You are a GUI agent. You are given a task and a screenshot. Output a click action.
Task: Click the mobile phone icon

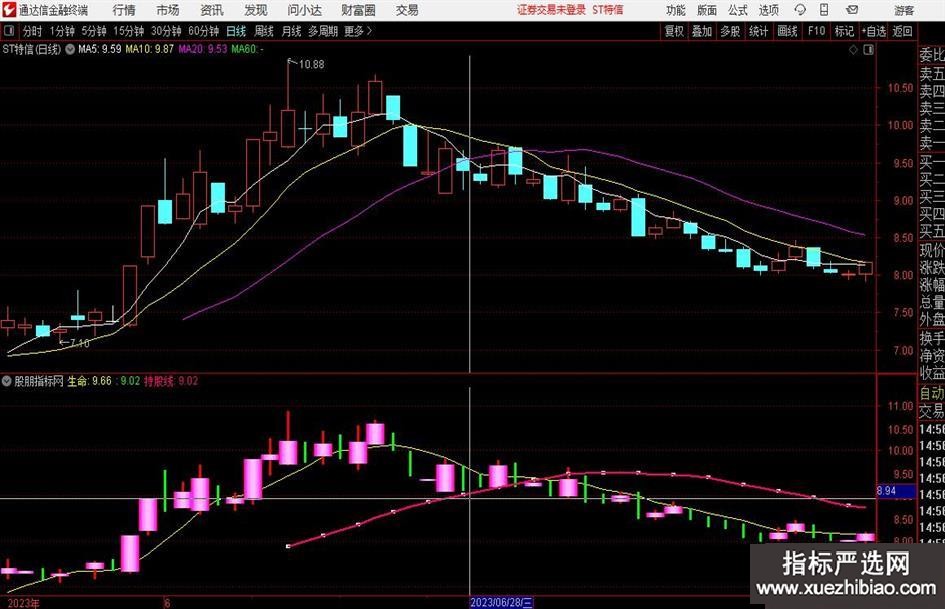pos(824,10)
